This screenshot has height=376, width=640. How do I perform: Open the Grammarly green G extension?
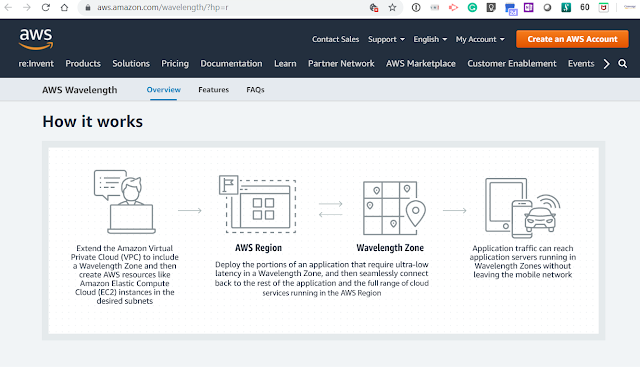(472, 7)
